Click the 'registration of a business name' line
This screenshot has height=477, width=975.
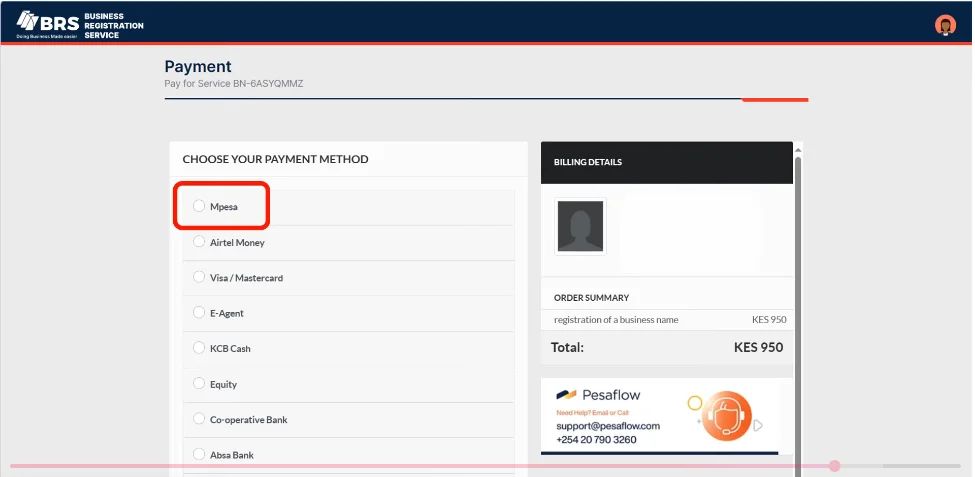coord(616,320)
